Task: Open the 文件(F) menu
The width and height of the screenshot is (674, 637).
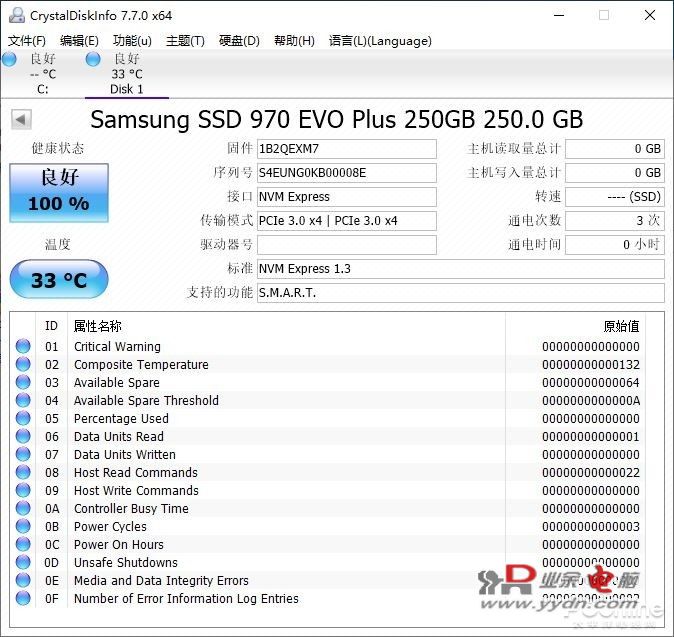Action: [x=27, y=41]
